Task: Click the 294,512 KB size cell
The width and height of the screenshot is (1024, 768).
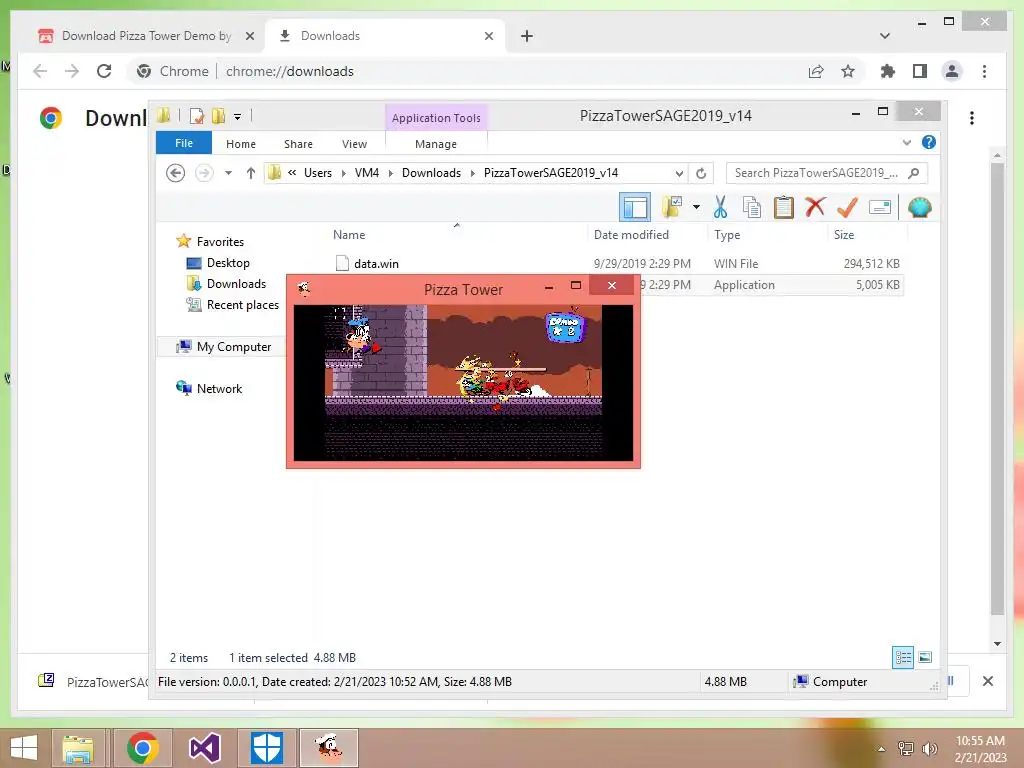Action: [x=871, y=264]
